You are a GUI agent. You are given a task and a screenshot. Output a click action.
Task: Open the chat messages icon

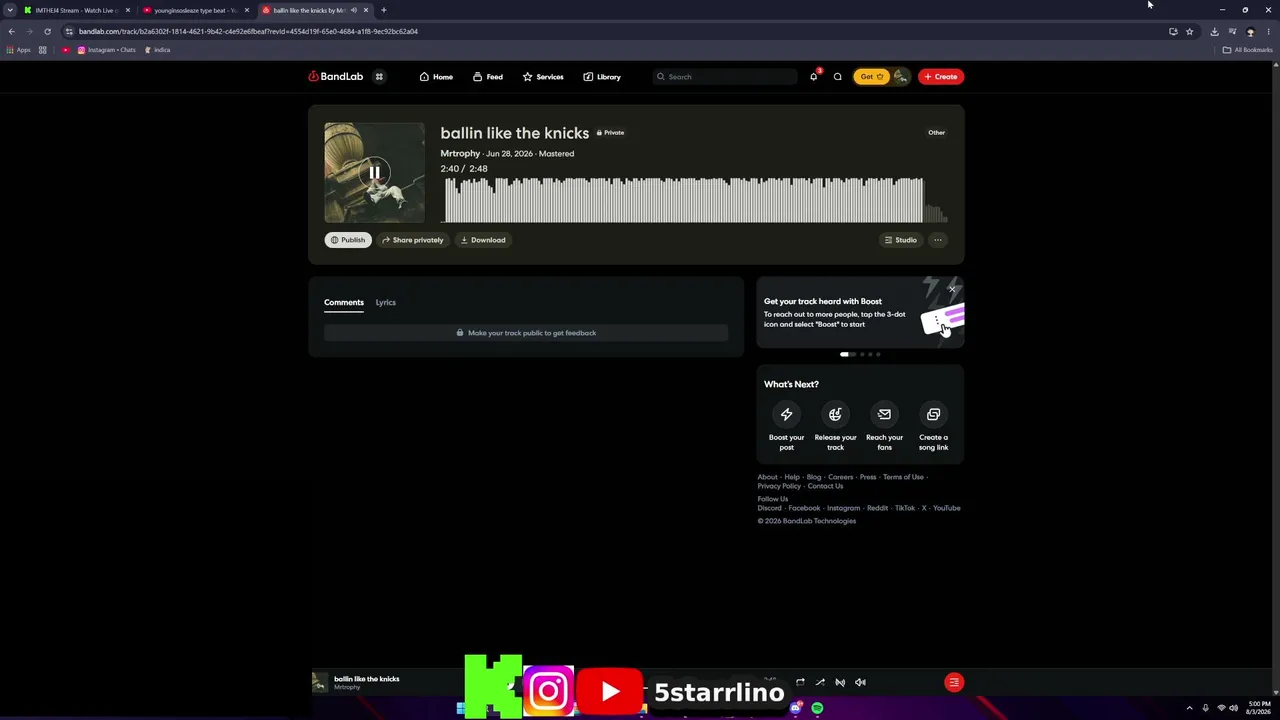pyautogui.click(x=838, y=77)
